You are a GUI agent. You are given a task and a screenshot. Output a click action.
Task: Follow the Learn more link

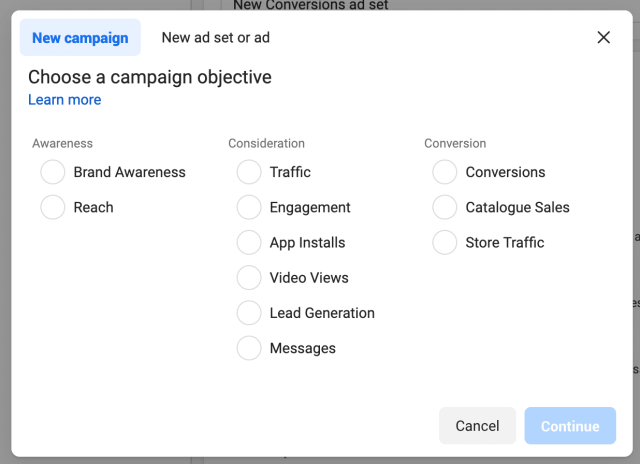(64, 100)
